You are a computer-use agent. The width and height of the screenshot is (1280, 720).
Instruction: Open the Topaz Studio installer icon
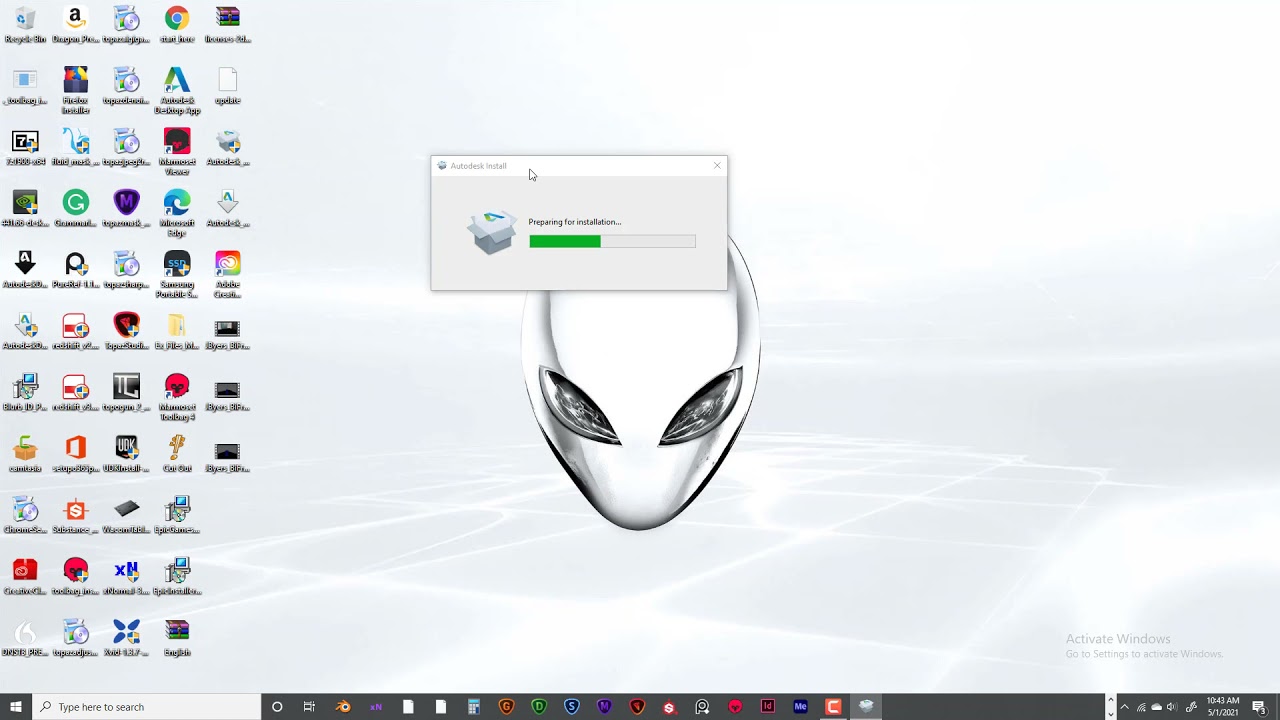click(126, 329)
